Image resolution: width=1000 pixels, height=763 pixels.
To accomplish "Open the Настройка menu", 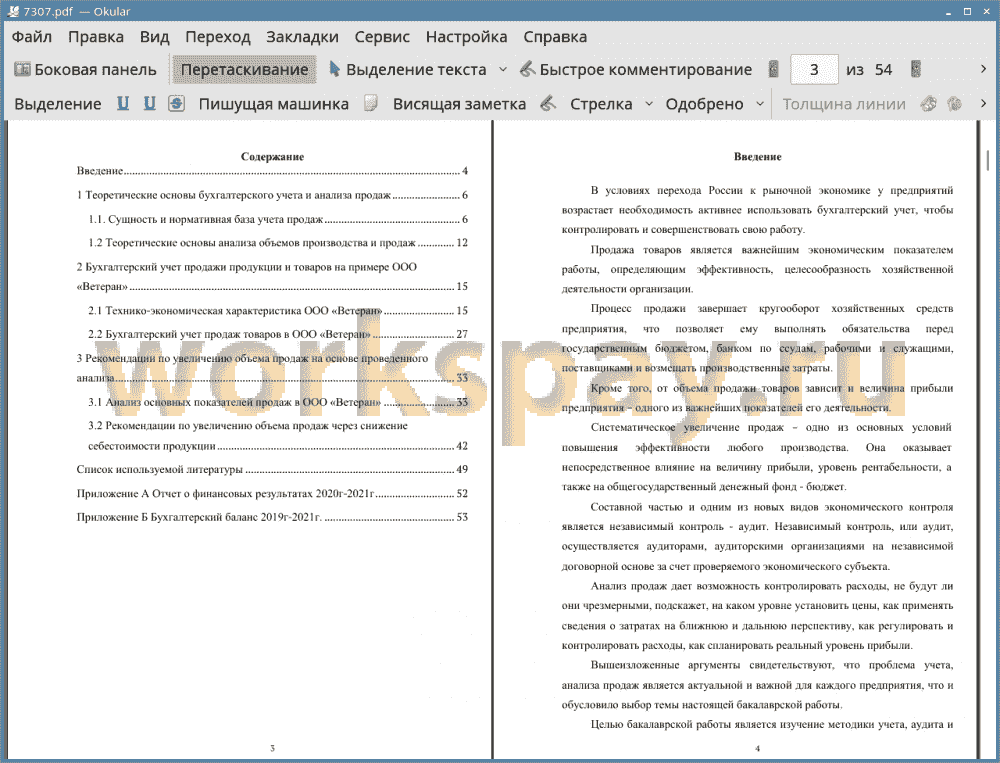I will click(x=466, y=37).
